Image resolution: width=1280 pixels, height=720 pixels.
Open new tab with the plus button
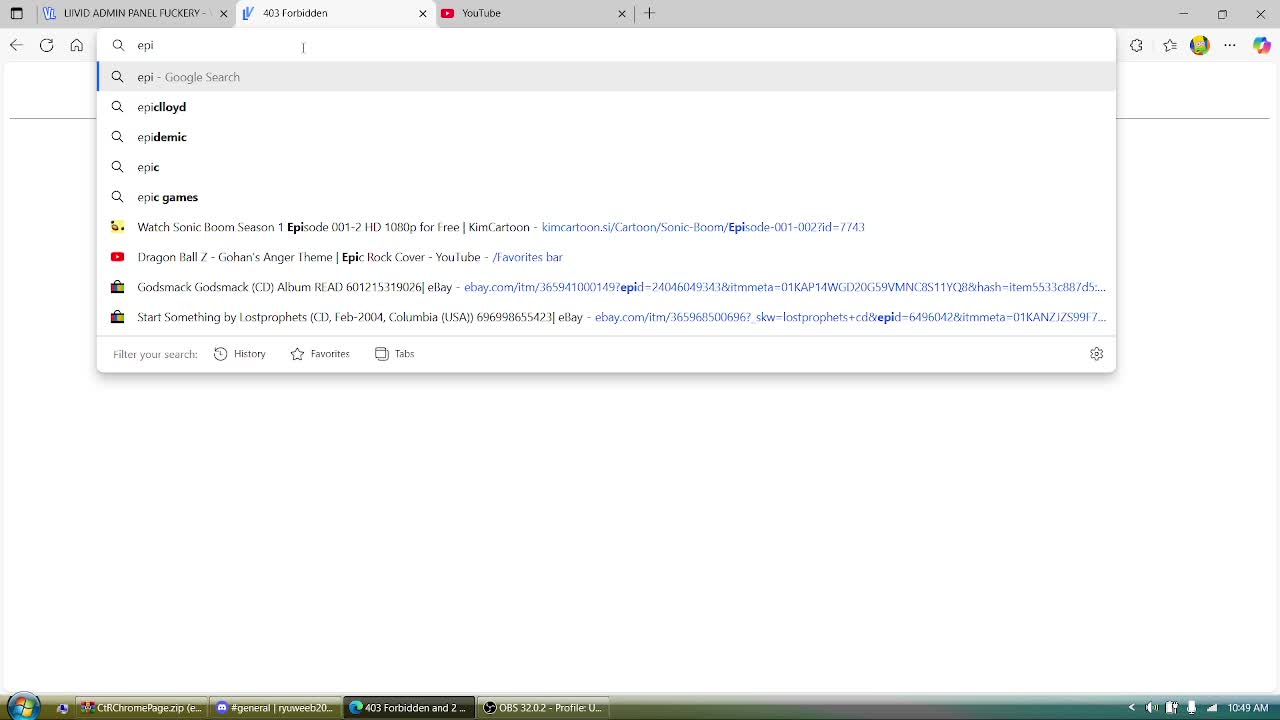pos(649,13)
